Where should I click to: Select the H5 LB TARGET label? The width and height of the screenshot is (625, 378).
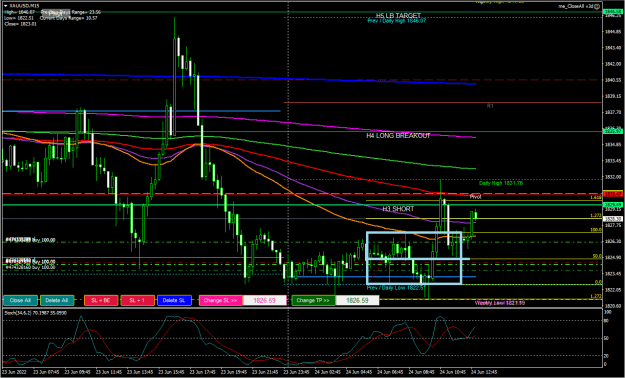click(398, 16)
